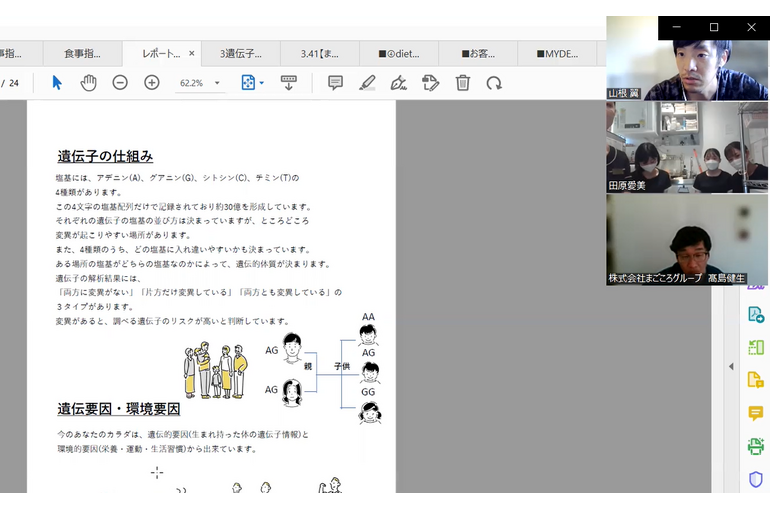
Task: Click the scrolling mode keyboard icon
Action: pos(288,82)
